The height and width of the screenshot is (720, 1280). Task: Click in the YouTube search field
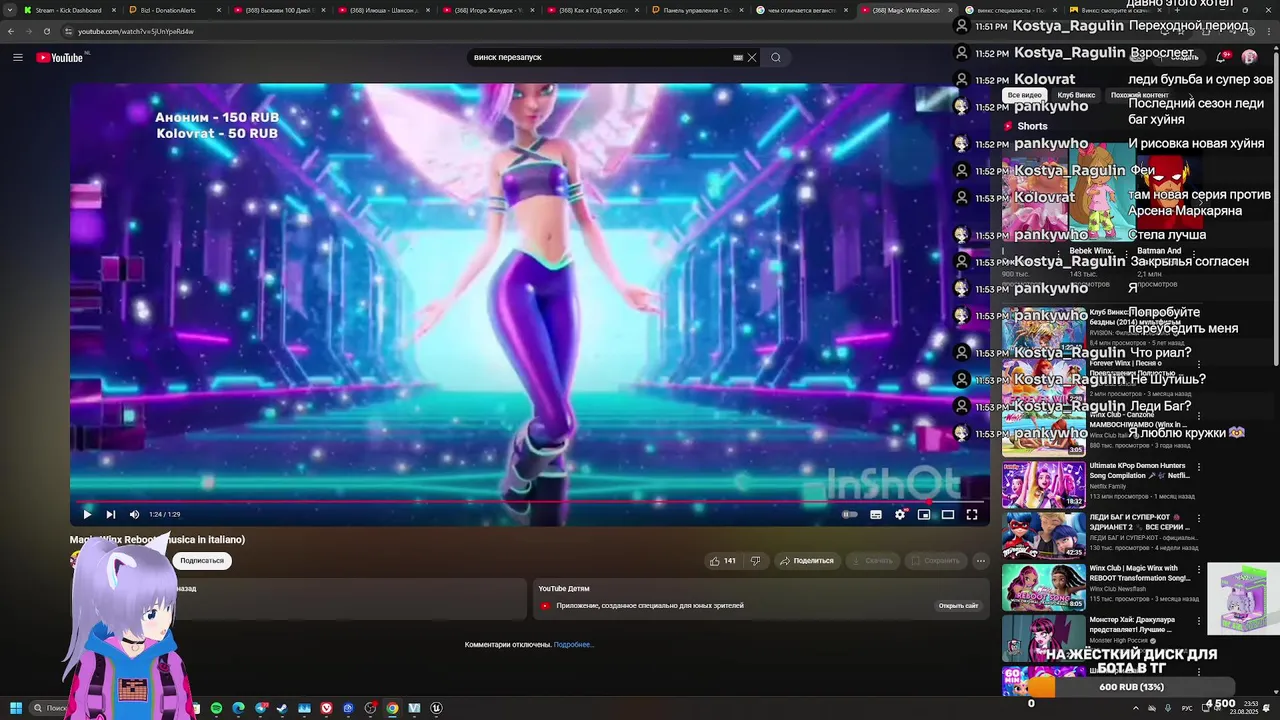tap(600, 57)
